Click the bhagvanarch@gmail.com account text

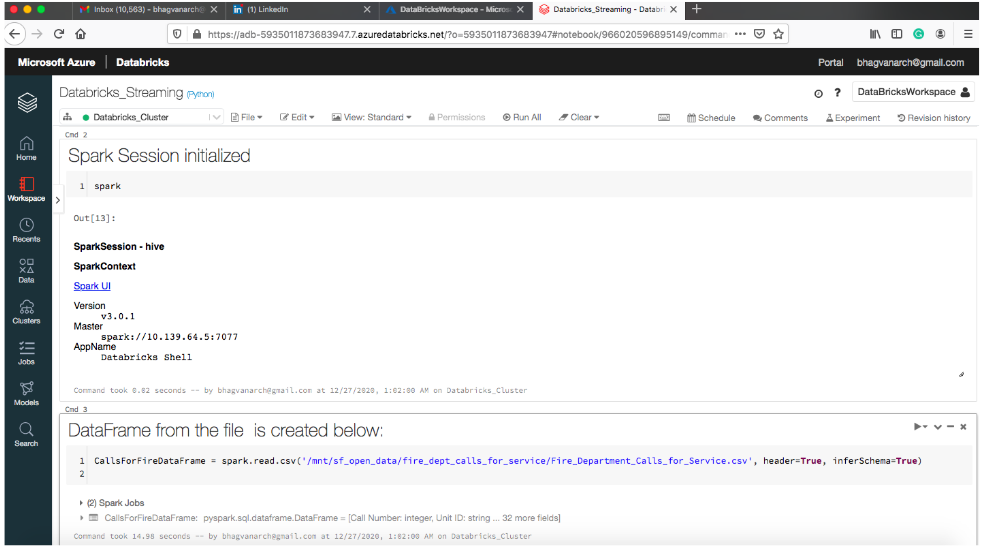910,62
